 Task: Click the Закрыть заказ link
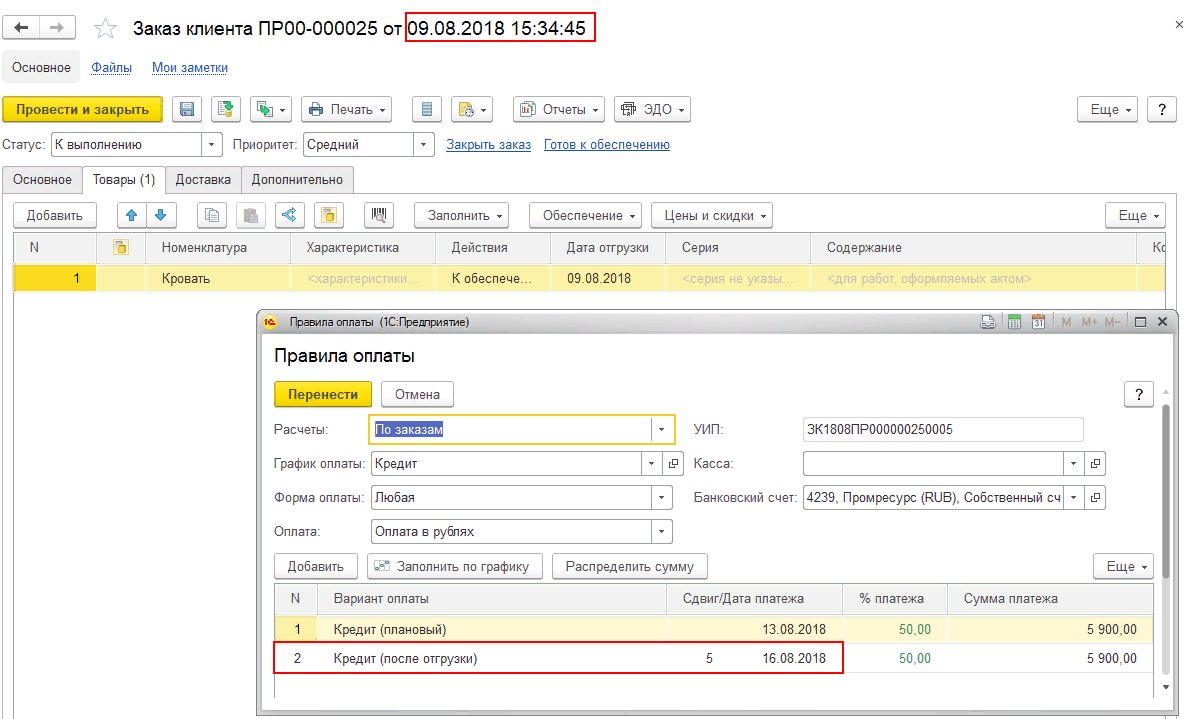[488, 145]
